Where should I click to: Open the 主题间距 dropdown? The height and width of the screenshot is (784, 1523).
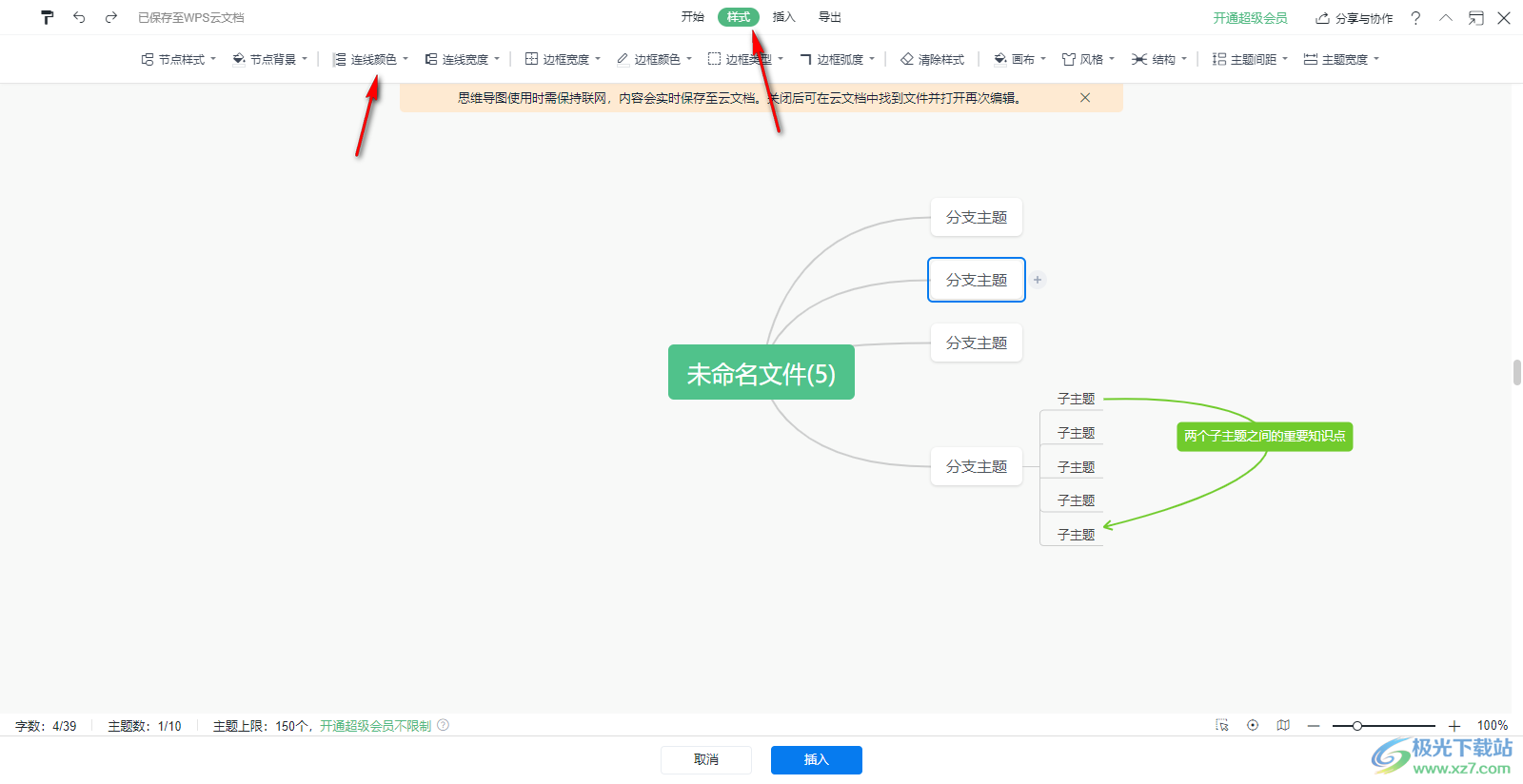tap(1251, 59)
